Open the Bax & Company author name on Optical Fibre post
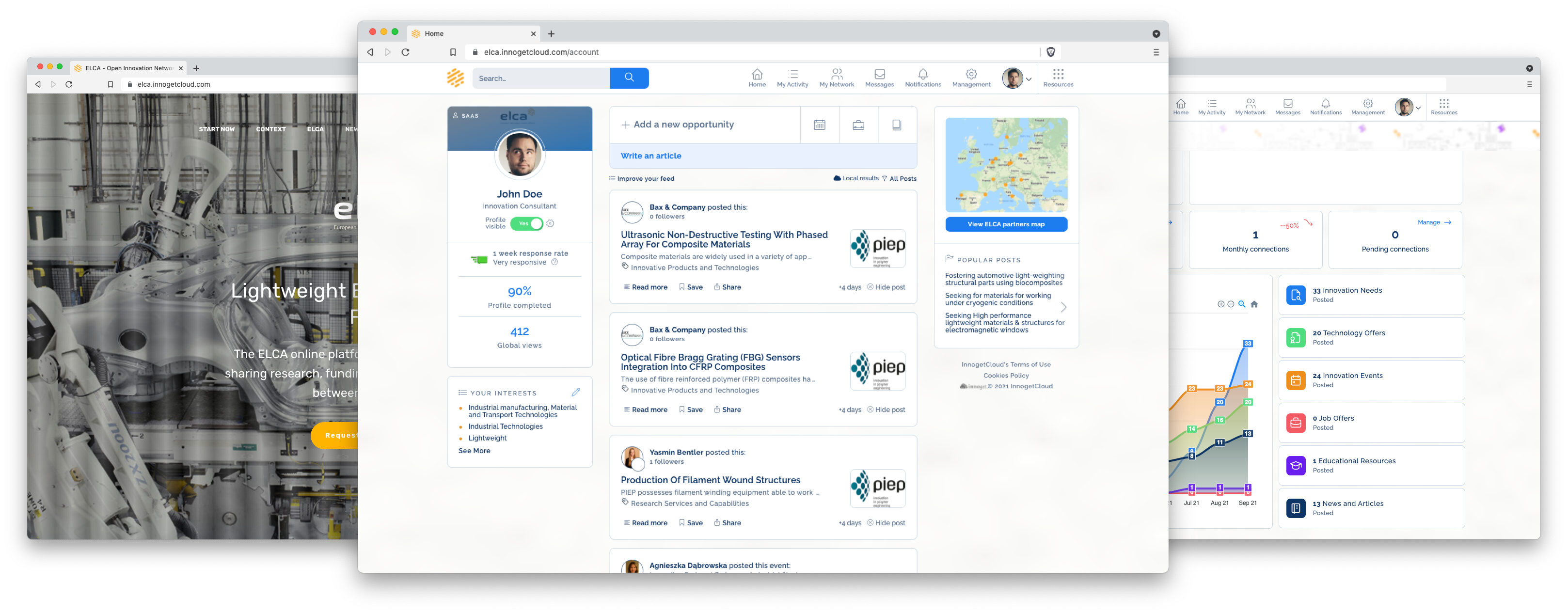This screenshot has width=1568, height=614. tap(677, 330)
